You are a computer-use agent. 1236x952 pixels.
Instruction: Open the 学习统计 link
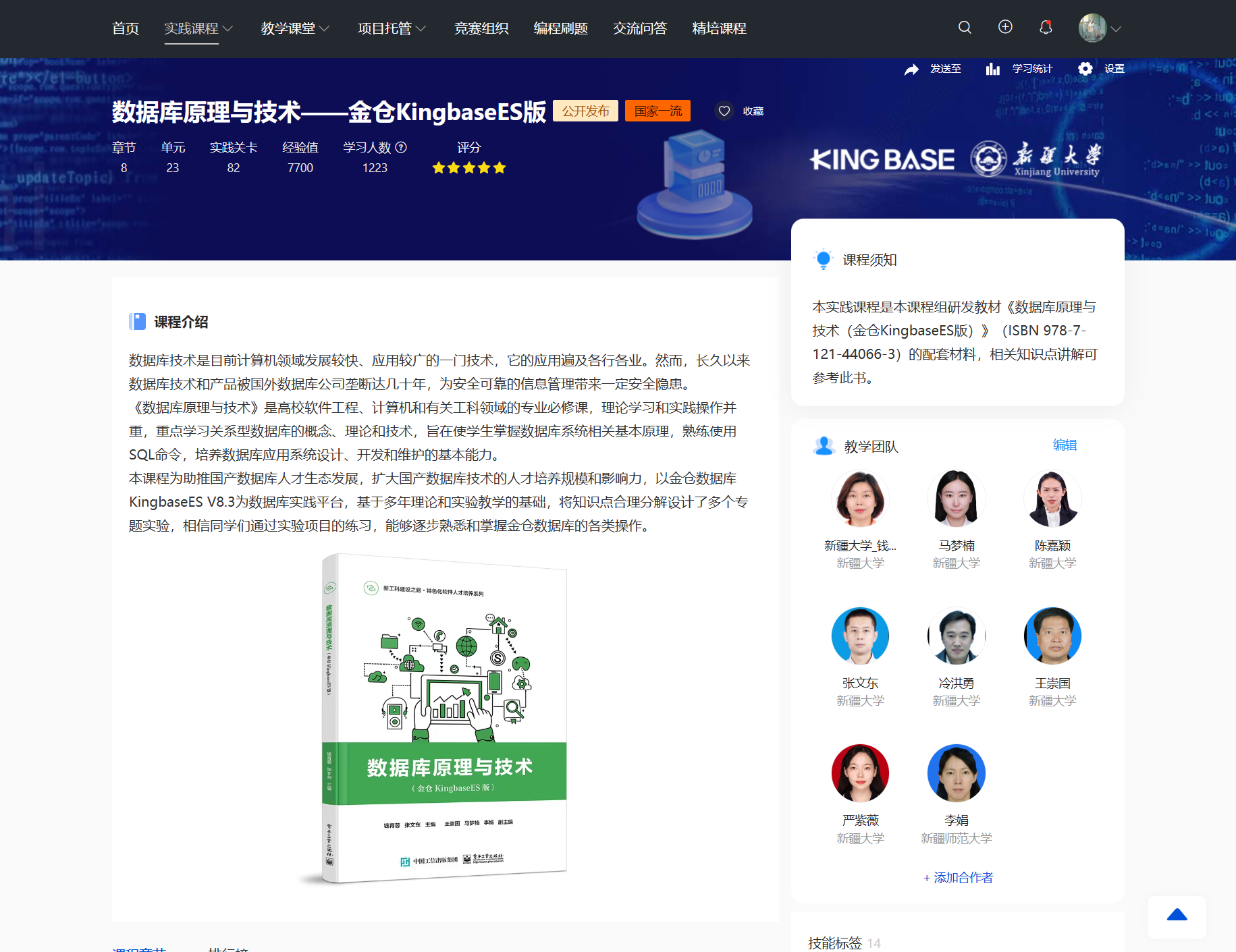1032,69
